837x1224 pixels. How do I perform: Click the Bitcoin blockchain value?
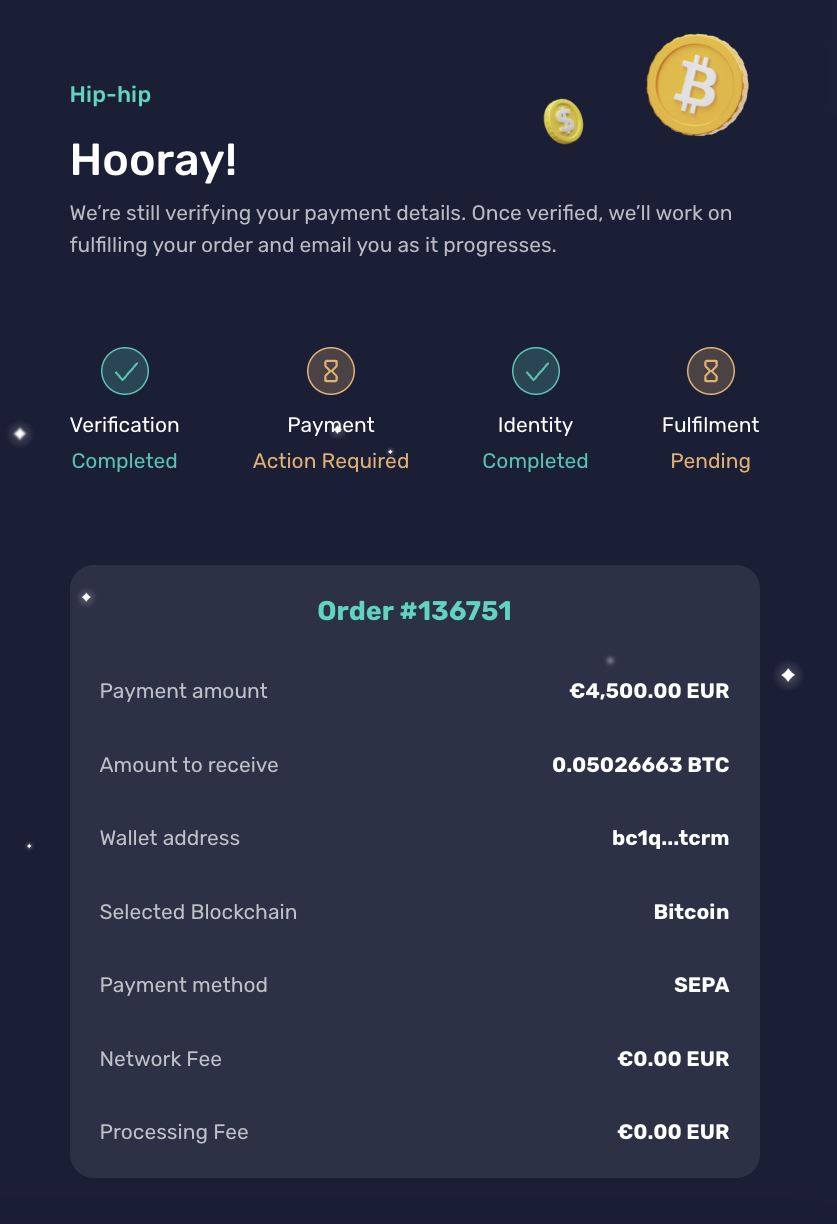(692, 912)
